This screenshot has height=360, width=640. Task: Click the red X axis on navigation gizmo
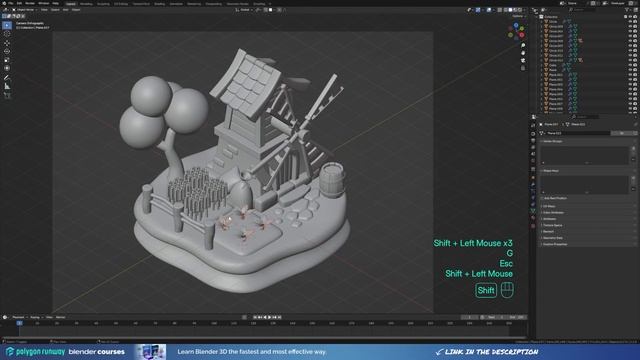point(522,35)
